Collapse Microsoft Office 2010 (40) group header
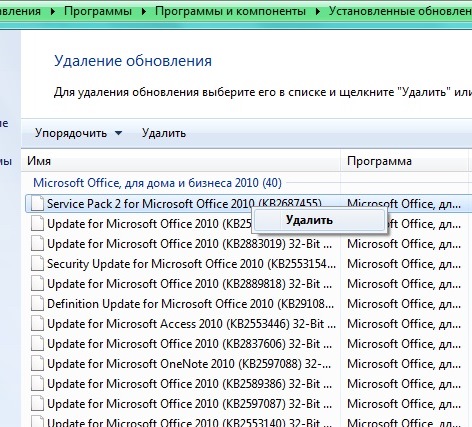Image resolution: width=472 pixels, height=427 pixels. [157, 183]
